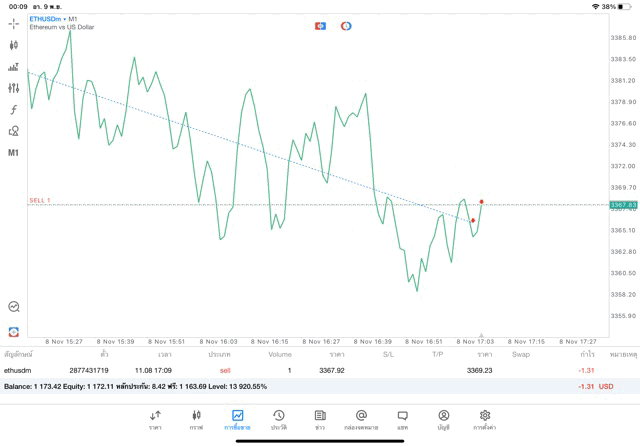
Task: Activate the crosshair cursor tool
Action: tap(14, 24)
